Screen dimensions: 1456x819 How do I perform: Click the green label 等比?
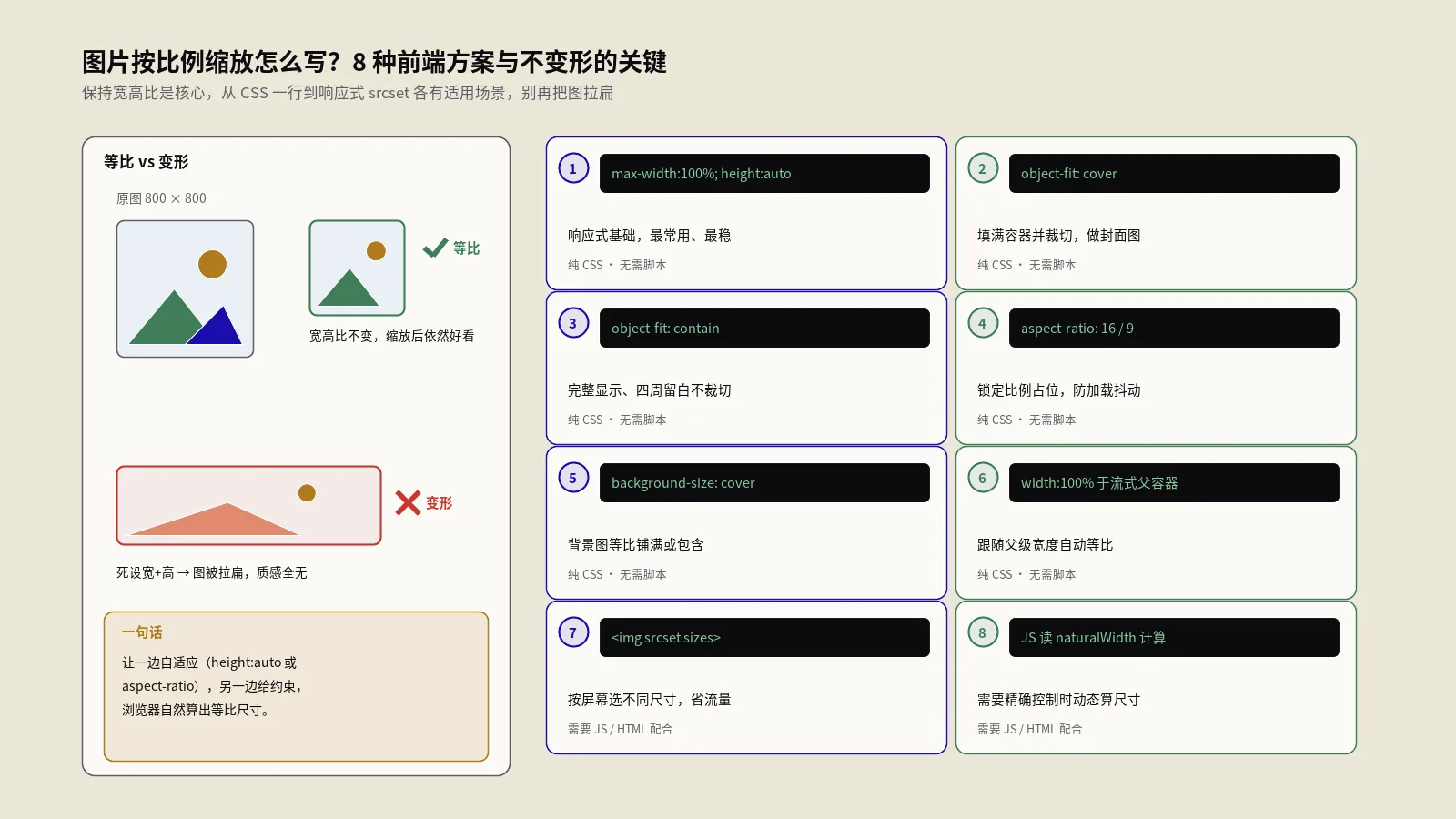point(466,248)
